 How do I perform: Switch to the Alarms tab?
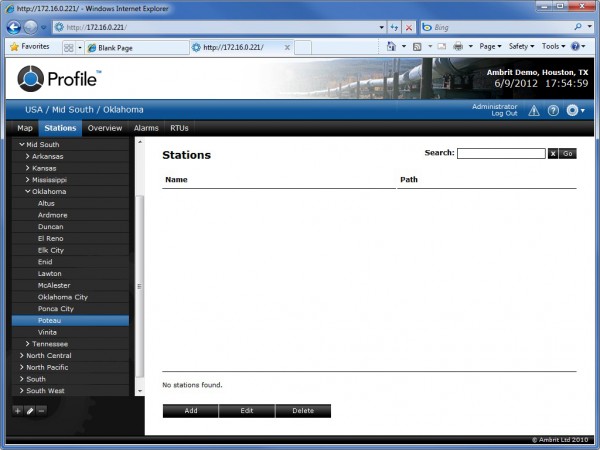coord(146,128)
